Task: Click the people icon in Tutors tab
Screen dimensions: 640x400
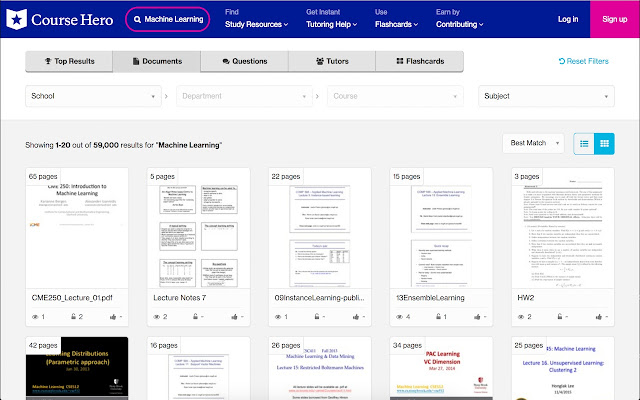Action: (320, 61)
